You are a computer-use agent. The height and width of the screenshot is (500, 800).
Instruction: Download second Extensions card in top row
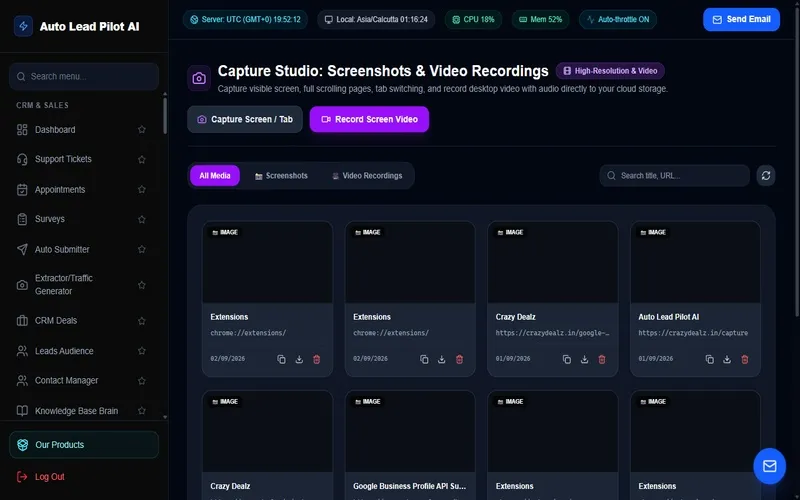441,359
